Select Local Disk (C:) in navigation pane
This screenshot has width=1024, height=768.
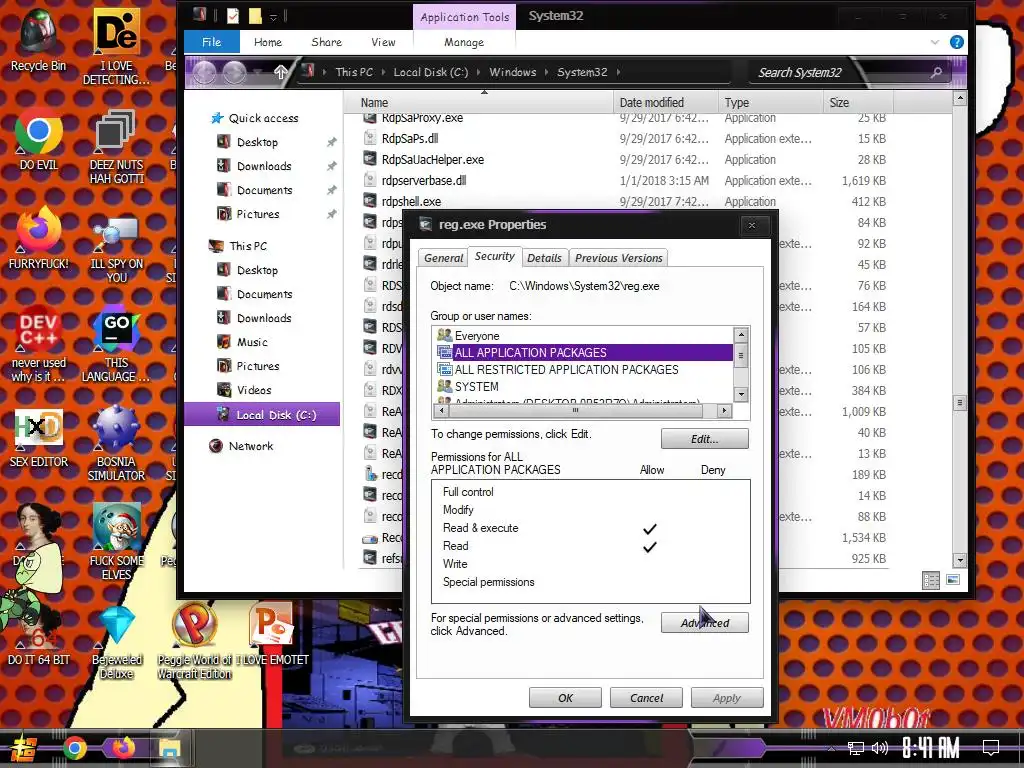tap(262, 415)
